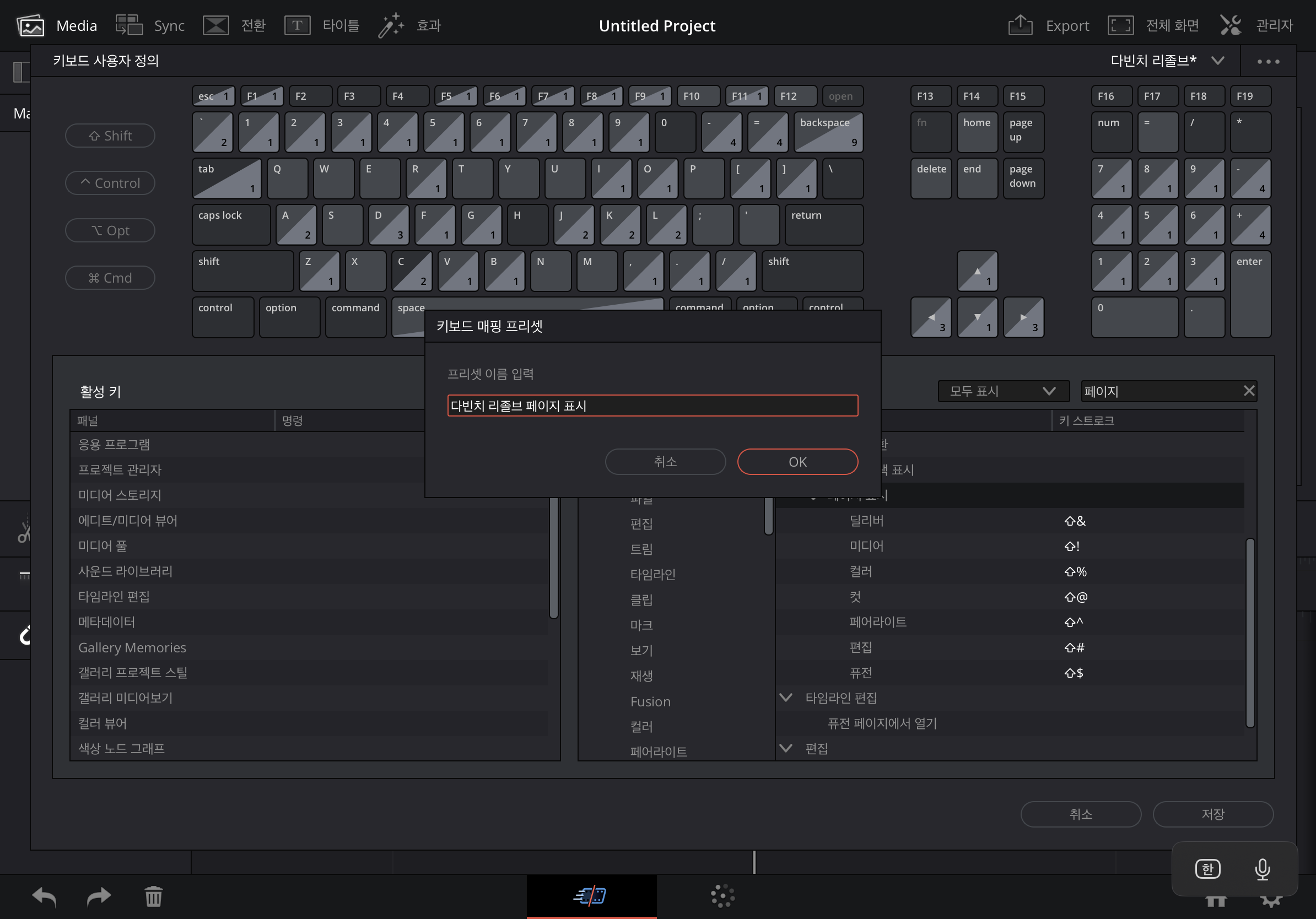The width and height of the screenshot is (1316, 919).
Task: Toggle the Control modifier key
Action: [110, 183]
